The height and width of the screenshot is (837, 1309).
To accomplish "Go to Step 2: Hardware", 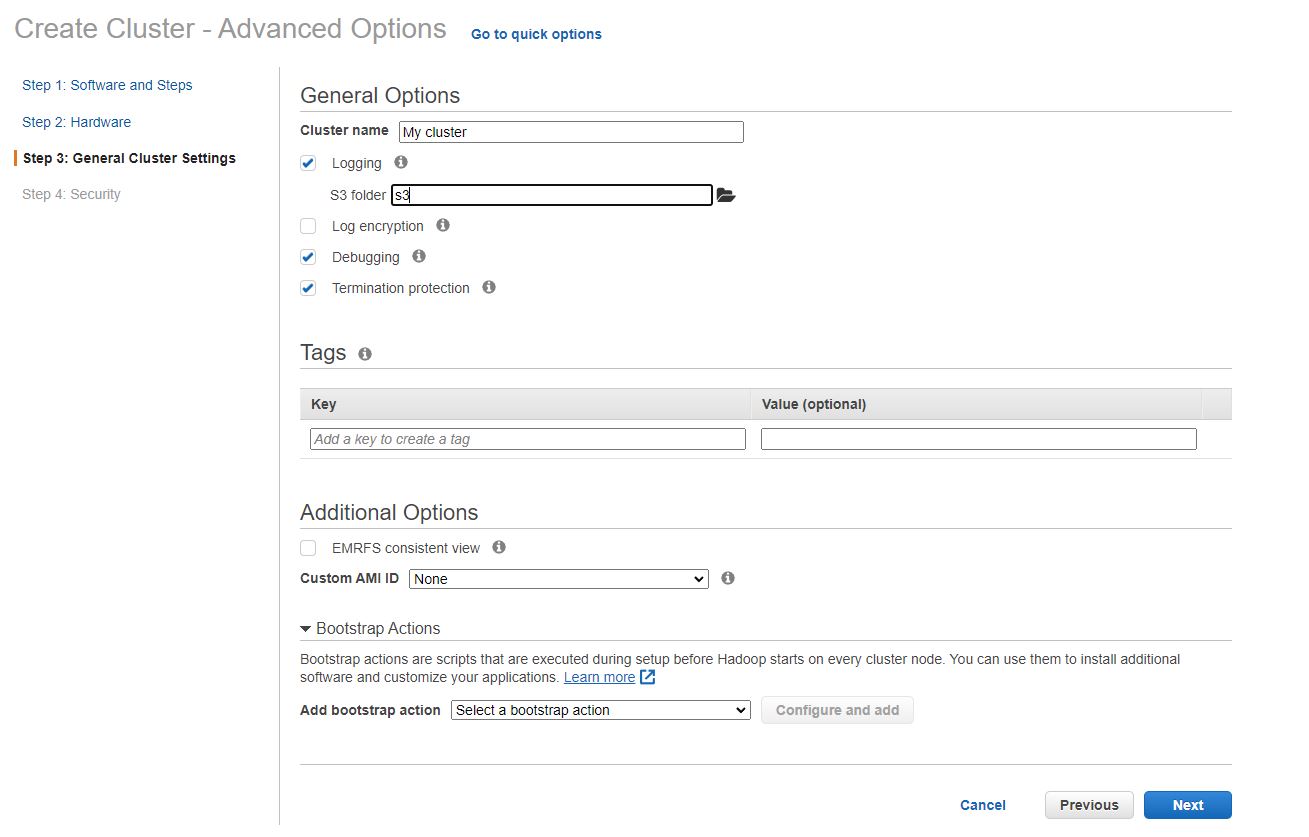I will (76, 122).
